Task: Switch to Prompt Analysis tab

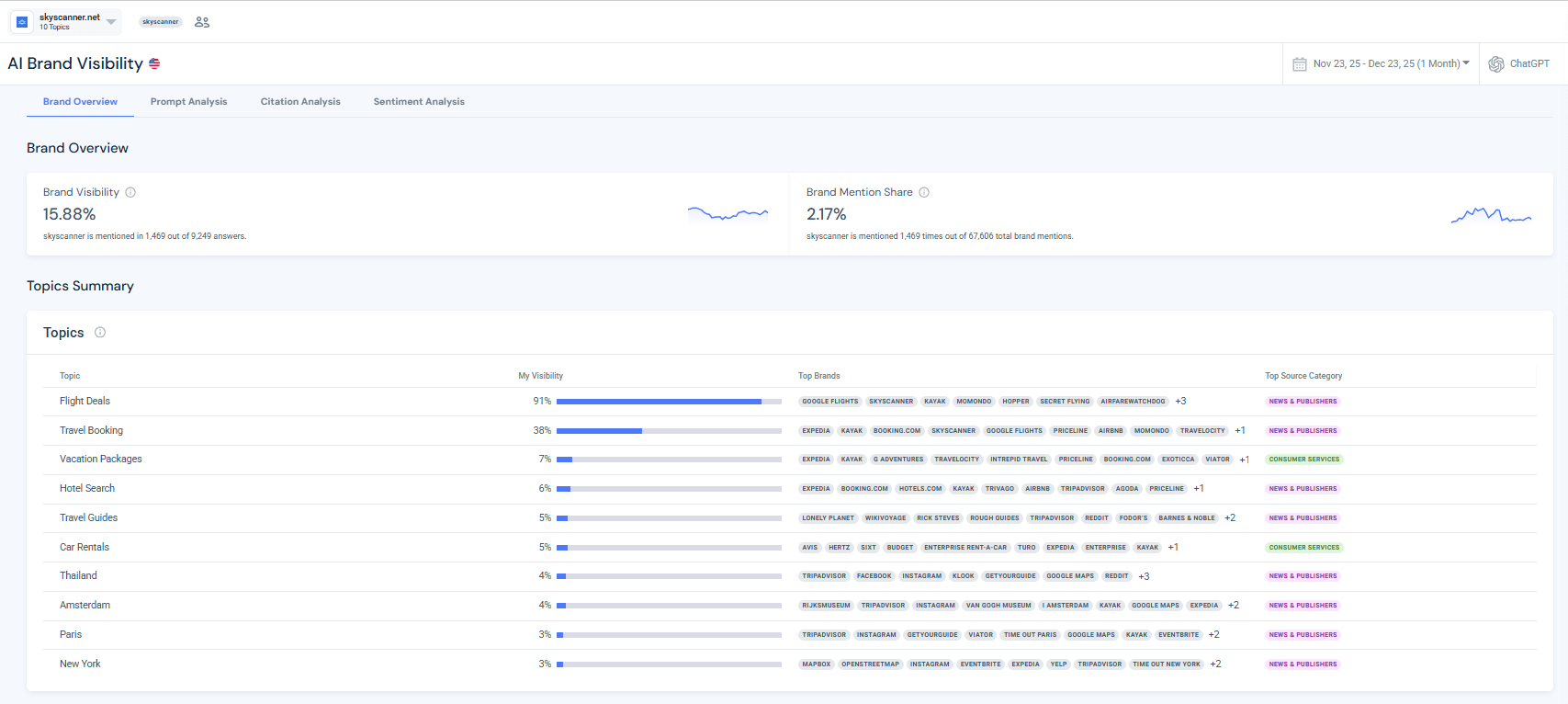Action: tap(188, 102)
